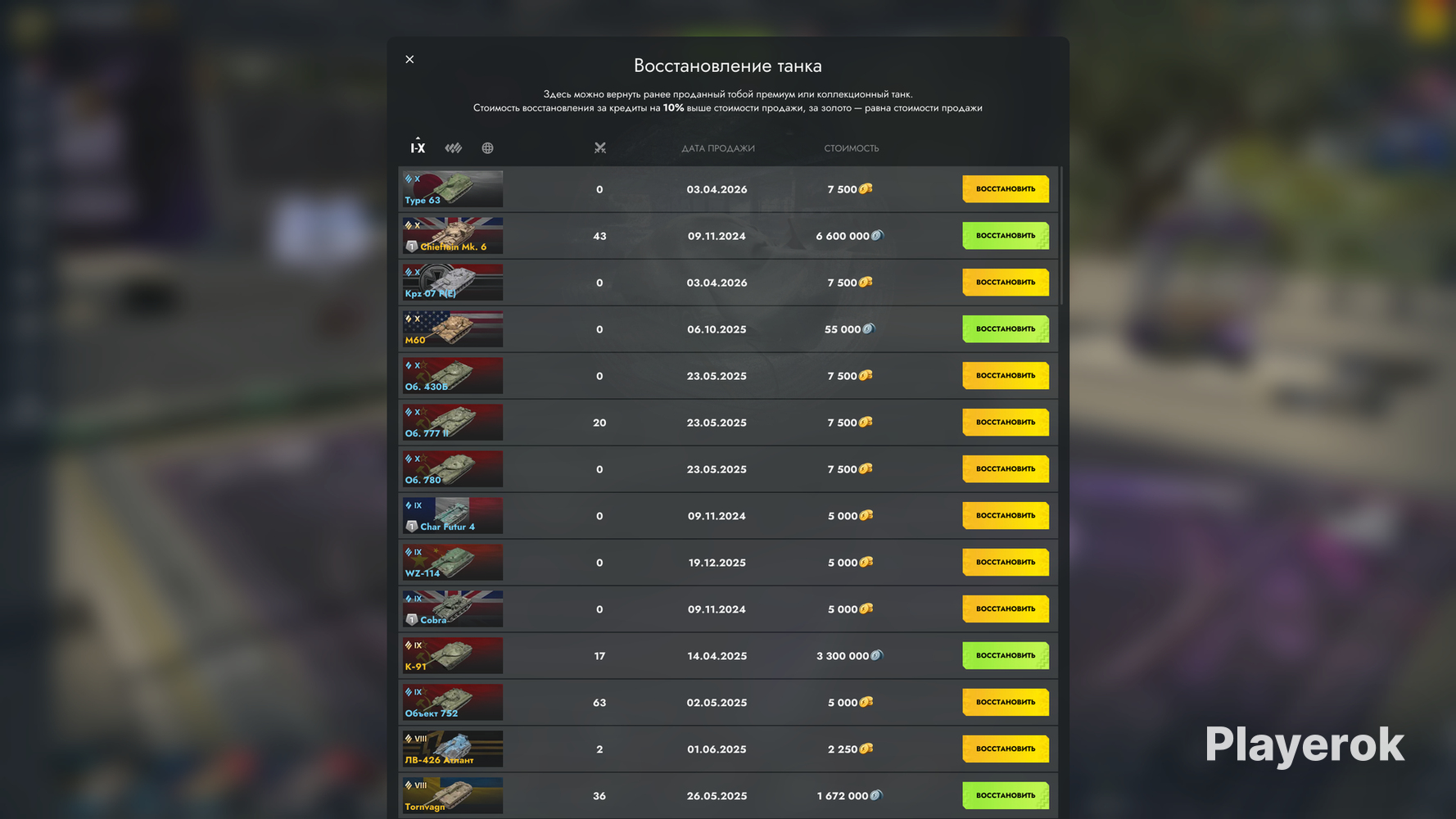Close the tank restoration dialog

(x=409, y=59)
